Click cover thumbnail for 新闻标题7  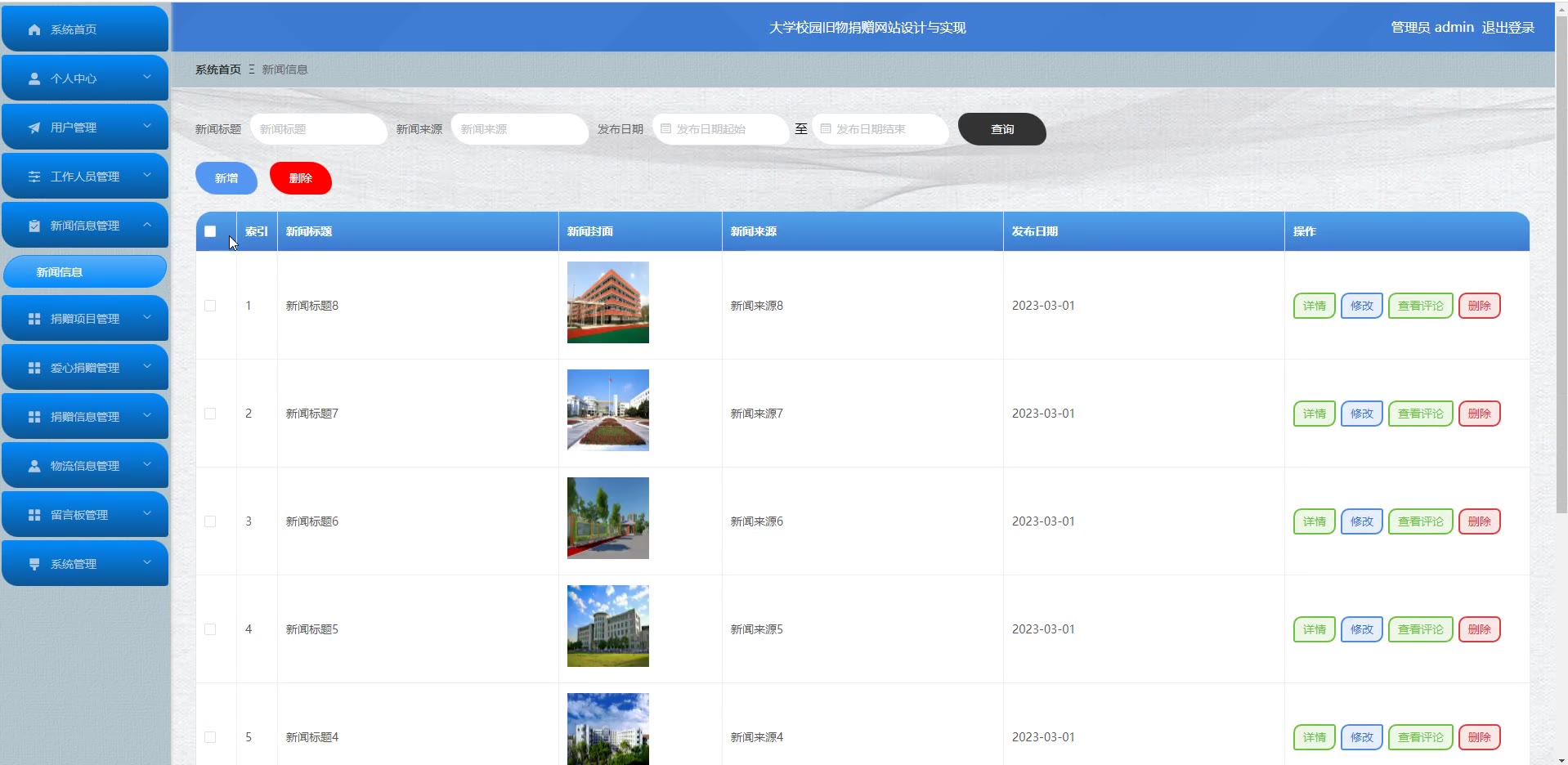[x=608, y=410]
